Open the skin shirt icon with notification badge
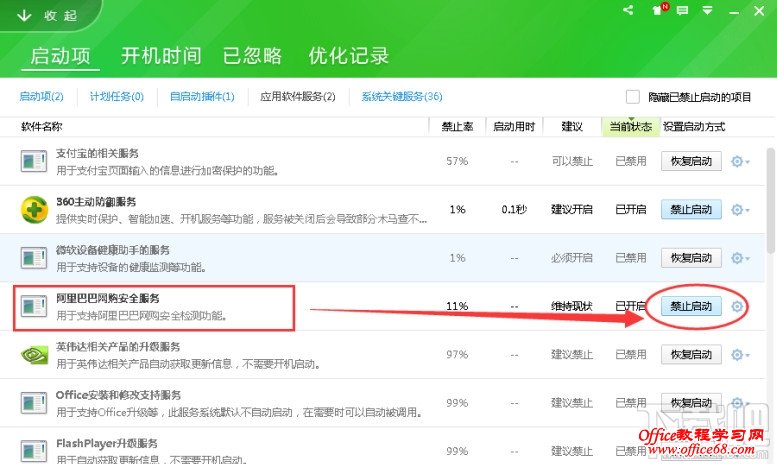Screen dimensions: 777x464 click(x=660, y=9)
